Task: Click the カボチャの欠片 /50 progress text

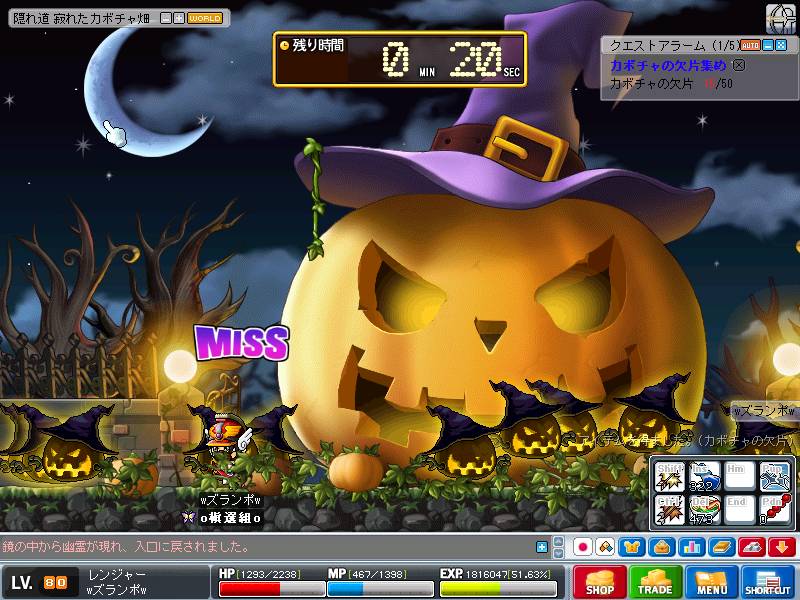Action: (671, 84)
